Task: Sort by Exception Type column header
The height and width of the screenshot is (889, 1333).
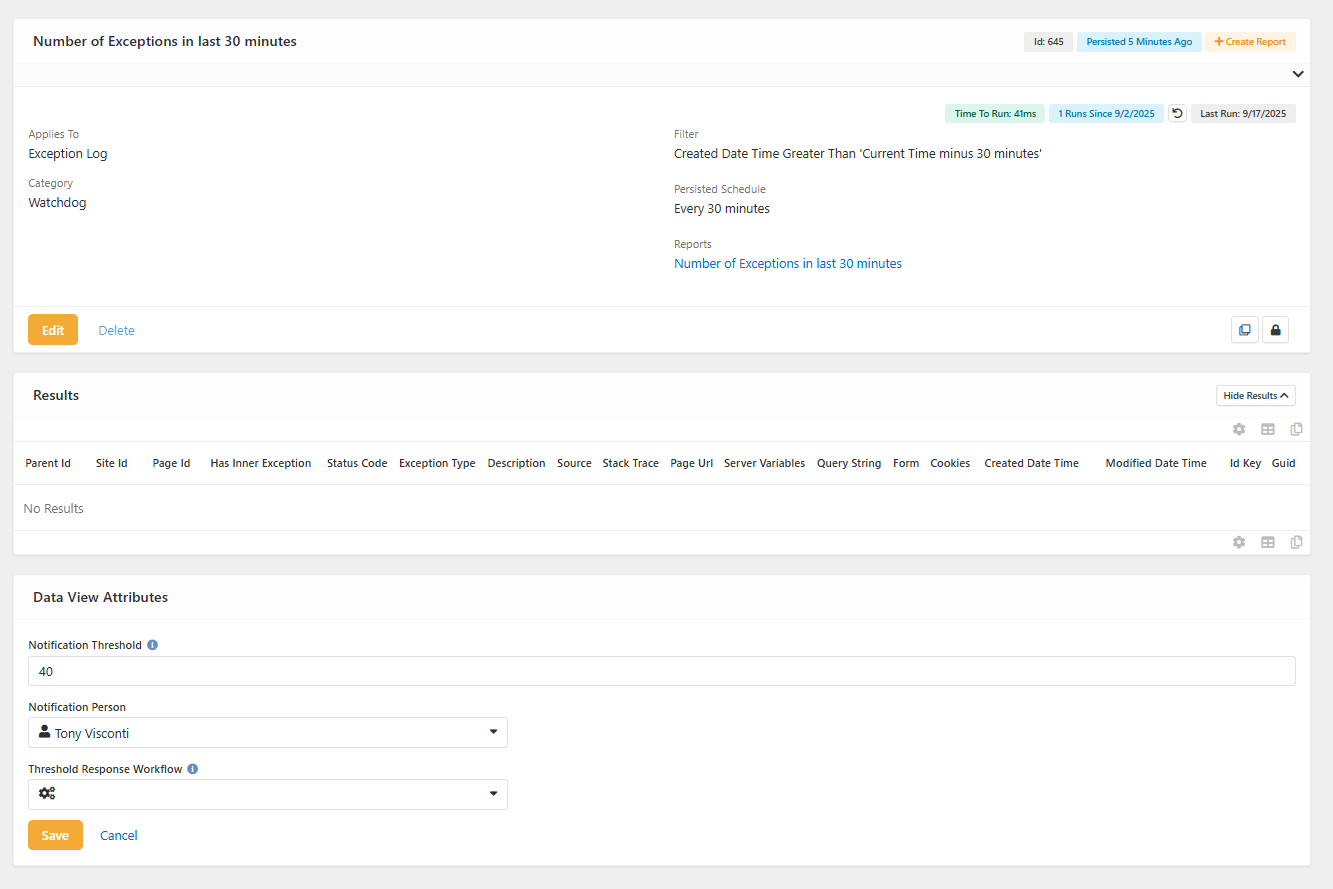Action: coord(437,463)
